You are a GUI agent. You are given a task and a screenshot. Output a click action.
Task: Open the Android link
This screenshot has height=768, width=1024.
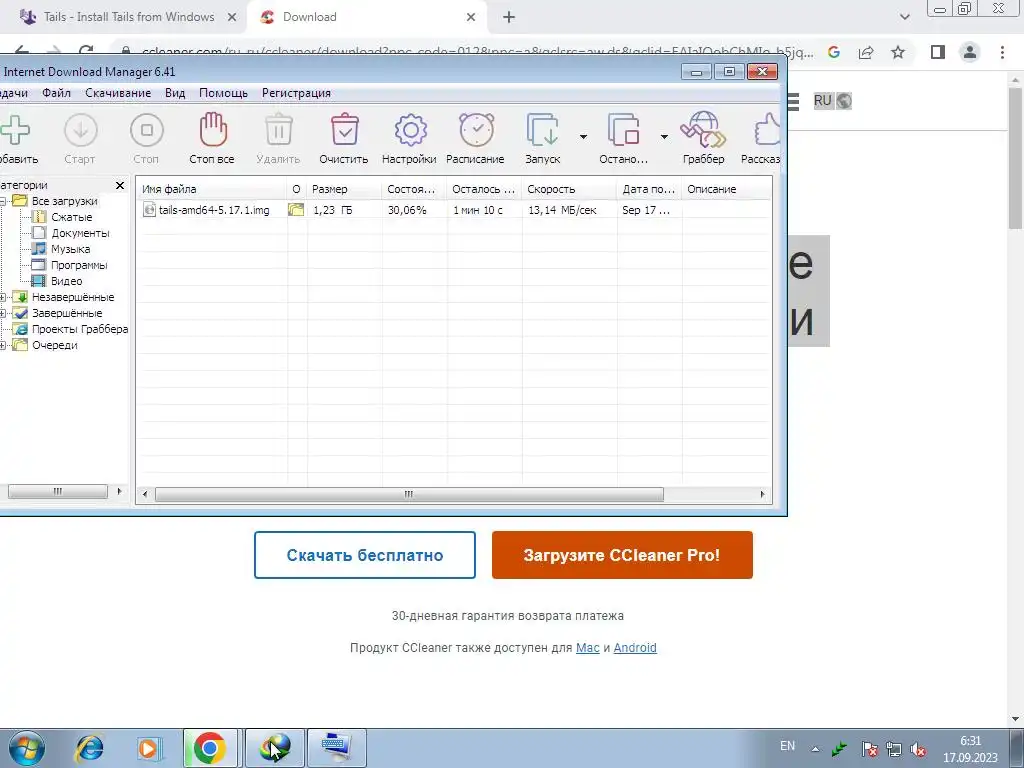point(635,648)
